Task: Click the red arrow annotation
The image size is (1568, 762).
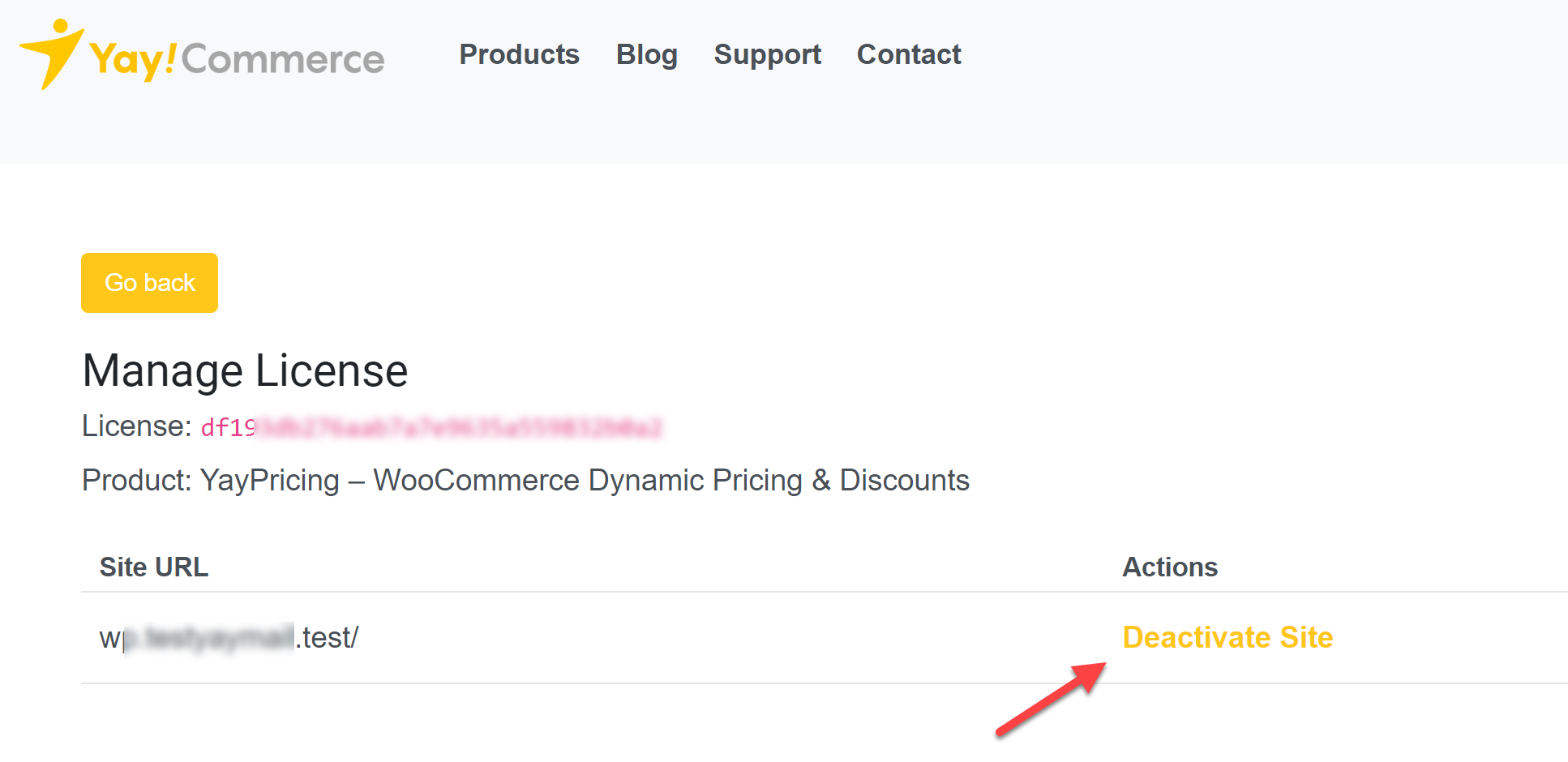Action: [x=1051, y=699]
